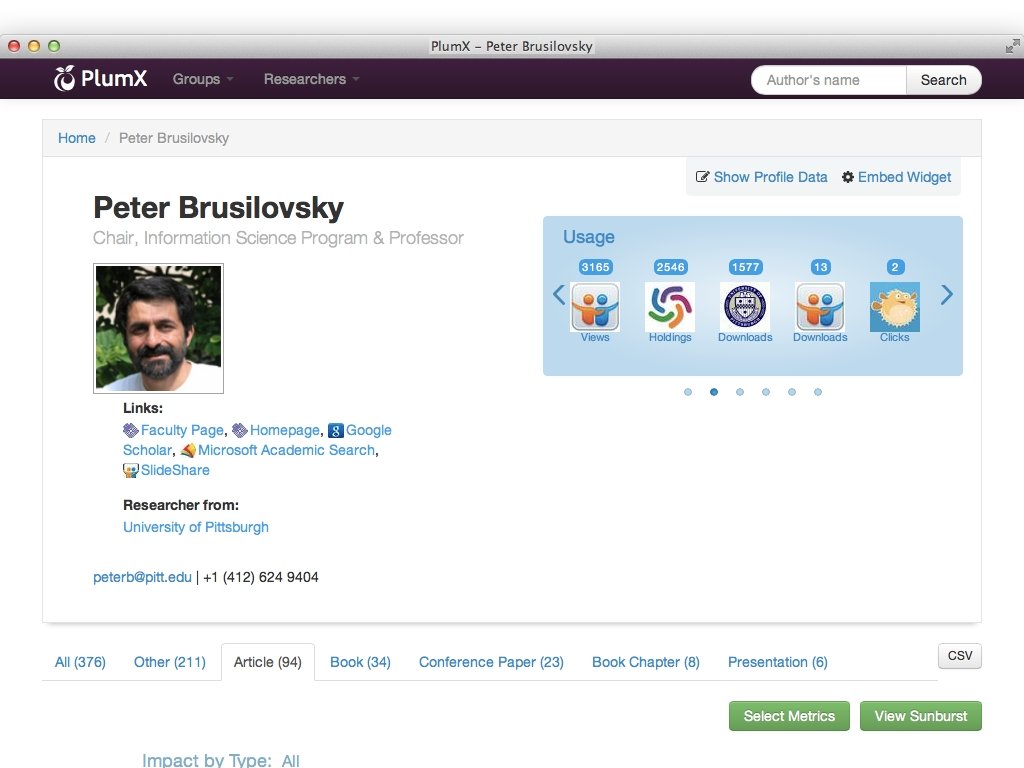The width and height of the screenshot is (1024, 768).
Task: Select the Holdings swirl icon
Action: point(670,307)
